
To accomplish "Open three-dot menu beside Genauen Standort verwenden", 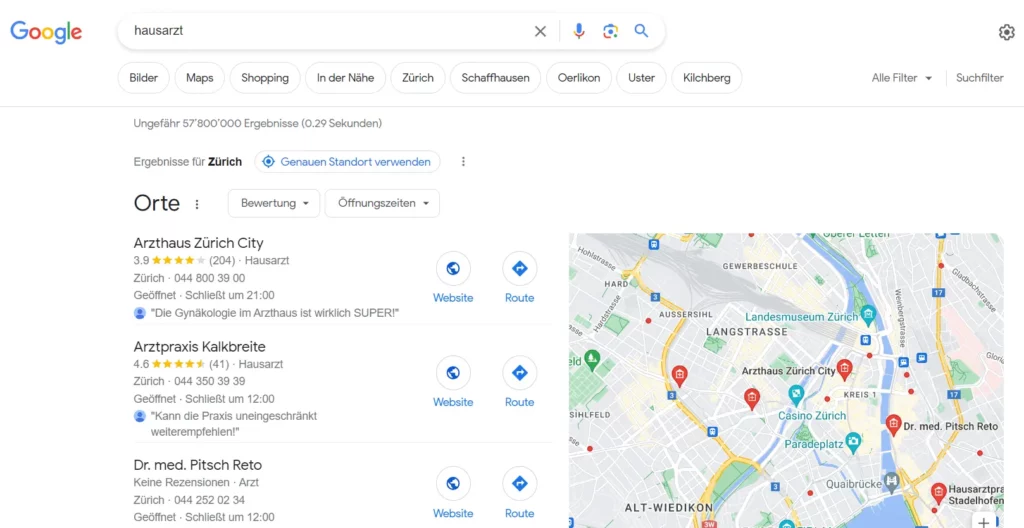I will click(463, 161).
